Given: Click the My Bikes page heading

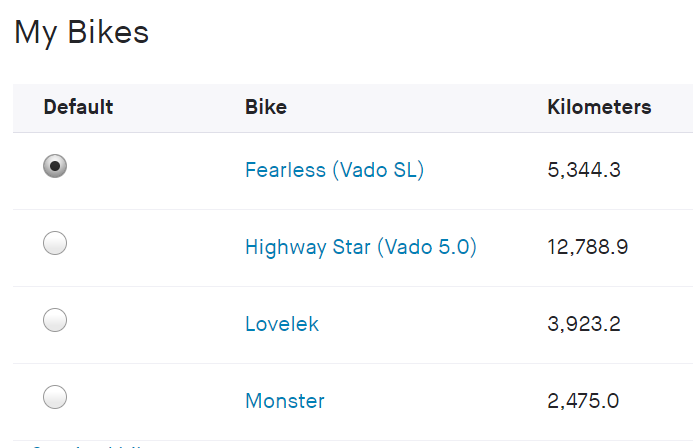Looking at the screenshot, I should (81, 32).
